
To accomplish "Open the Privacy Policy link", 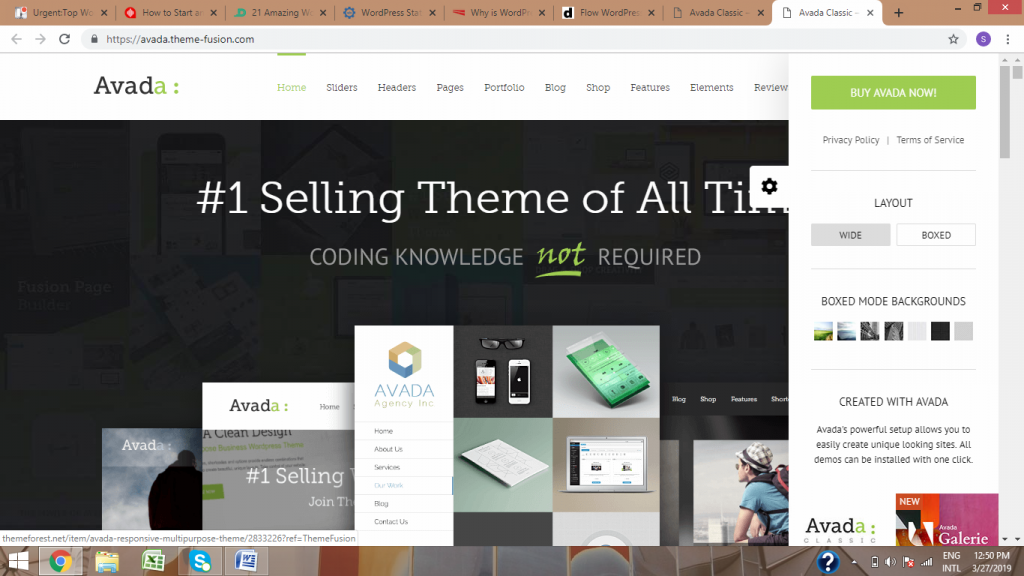I will click(850, 140).
